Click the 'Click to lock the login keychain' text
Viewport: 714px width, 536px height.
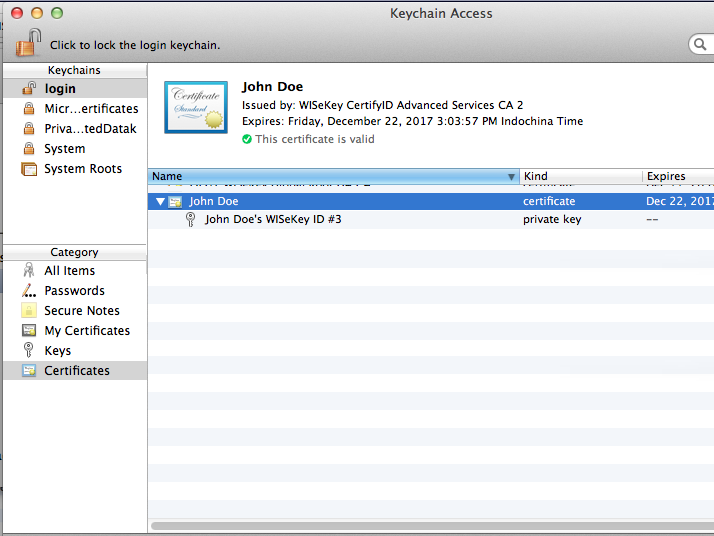tap(135, 45)
